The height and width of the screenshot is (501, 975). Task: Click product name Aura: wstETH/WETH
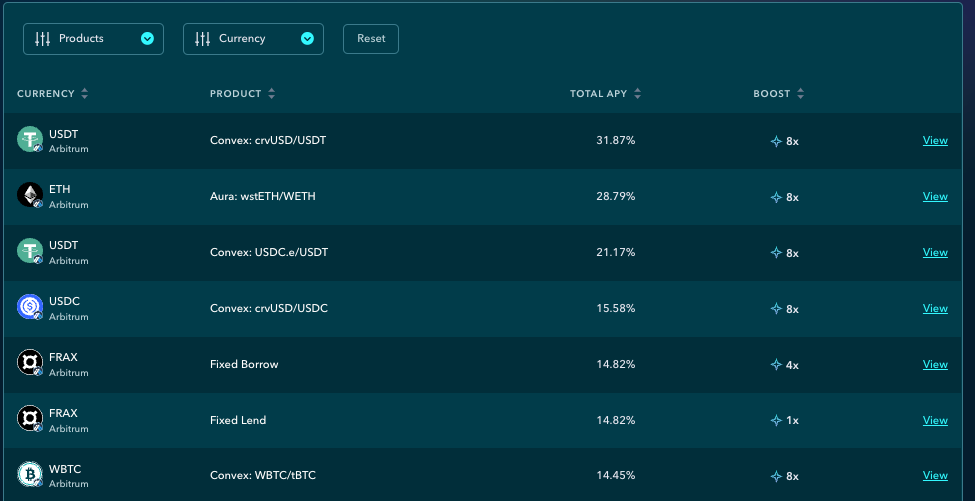coord(262,196)
